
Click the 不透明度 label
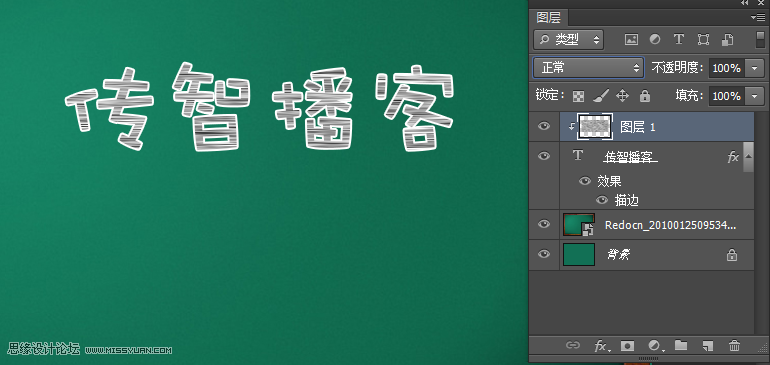(x=678, y=68)
